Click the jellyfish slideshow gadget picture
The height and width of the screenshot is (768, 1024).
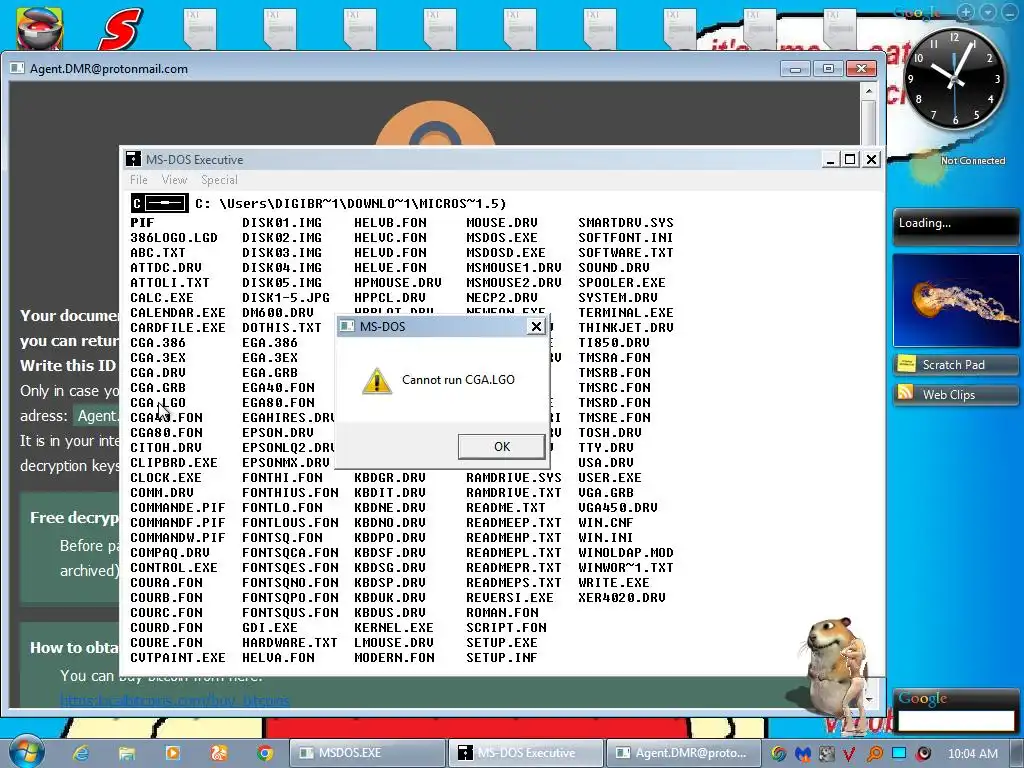(x=955, y=300)
